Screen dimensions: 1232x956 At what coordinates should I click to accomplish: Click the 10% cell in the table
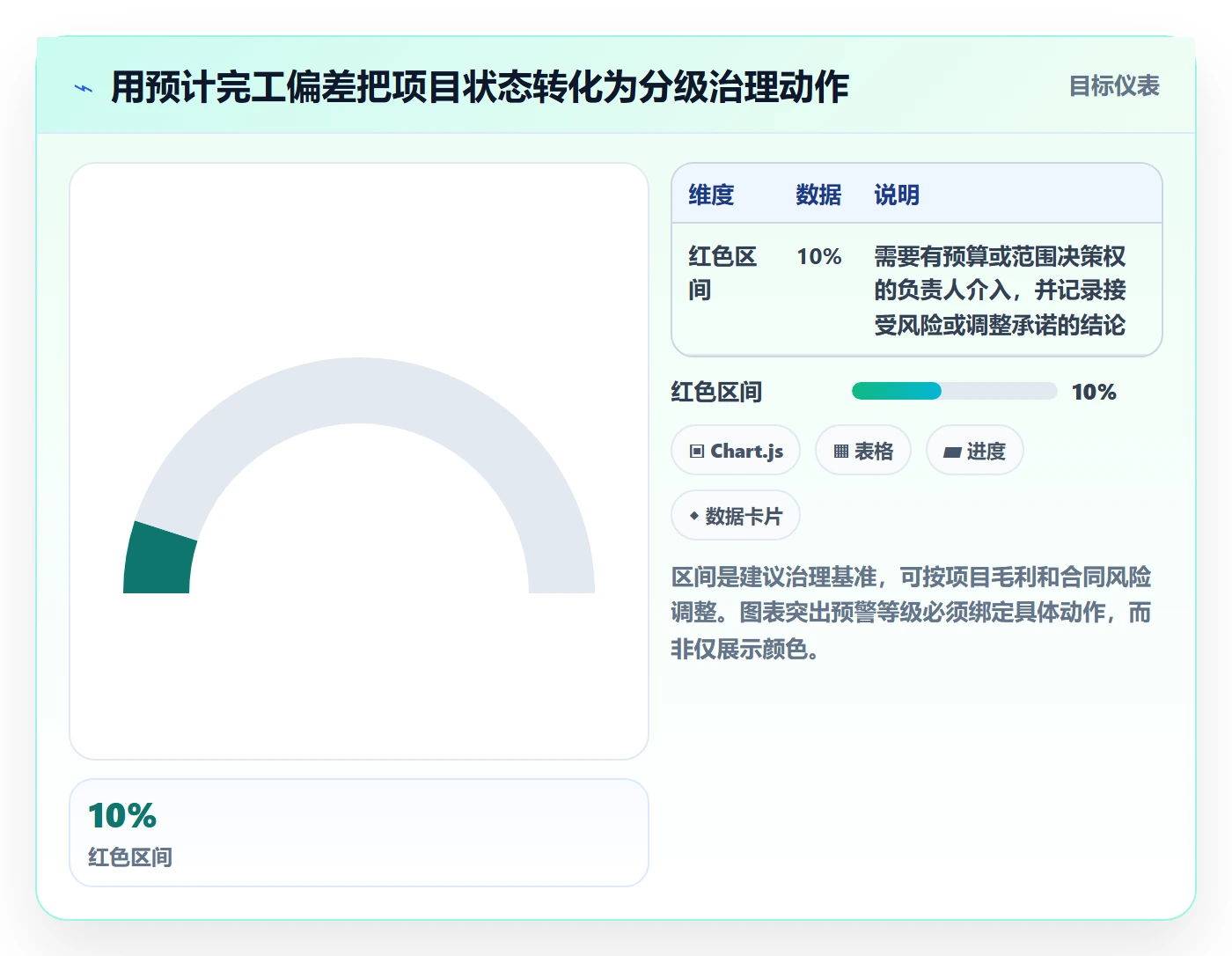pos(819,256)
